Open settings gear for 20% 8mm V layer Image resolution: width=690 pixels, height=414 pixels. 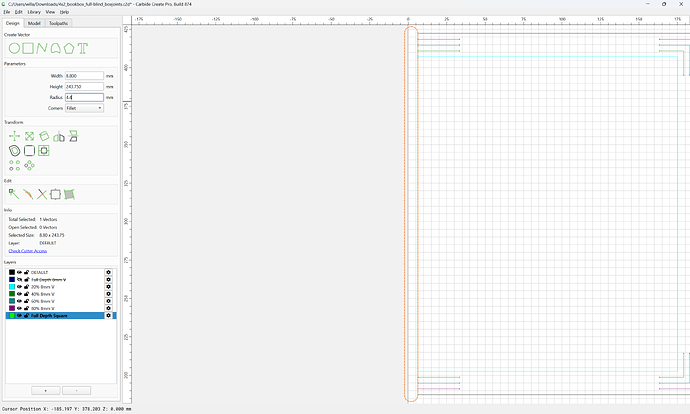pyautogui.click(x=108, y=287)
